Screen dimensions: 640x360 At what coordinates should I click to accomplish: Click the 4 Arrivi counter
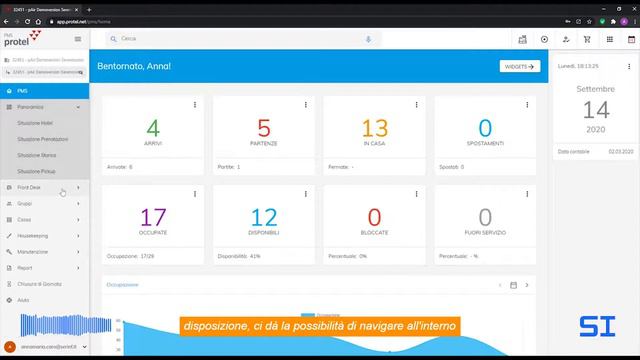click(153, 128)
